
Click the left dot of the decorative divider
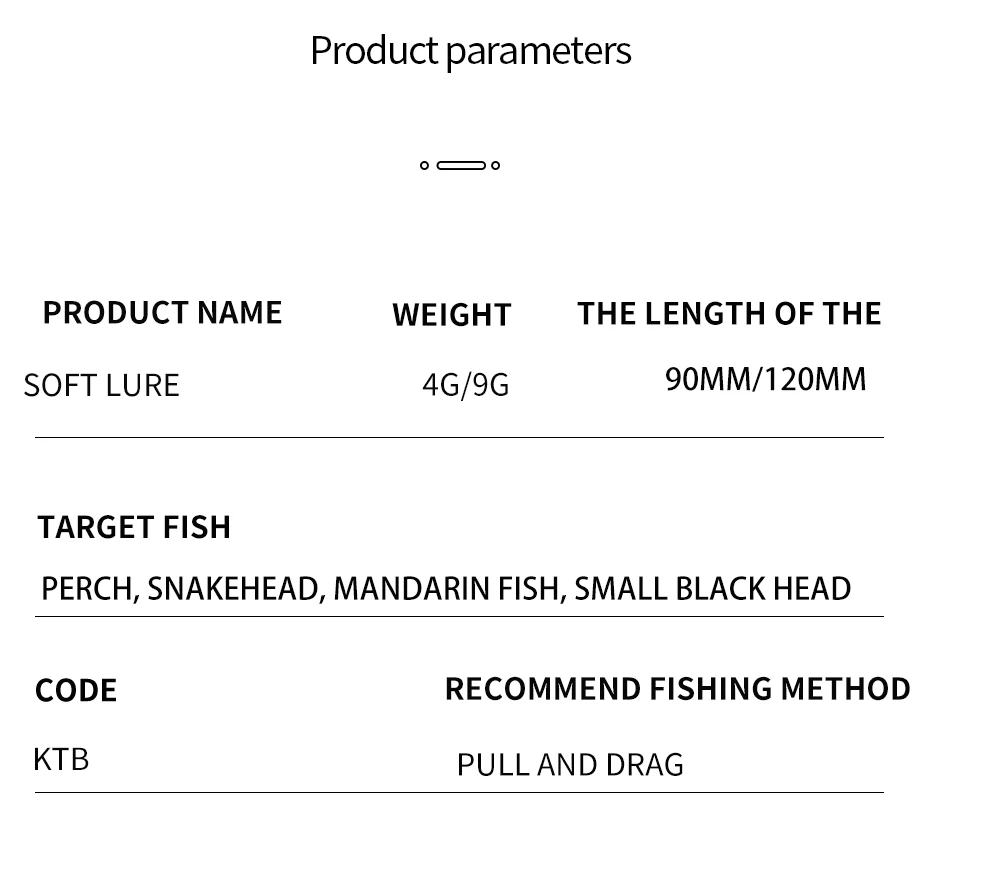tap(424, 165)
